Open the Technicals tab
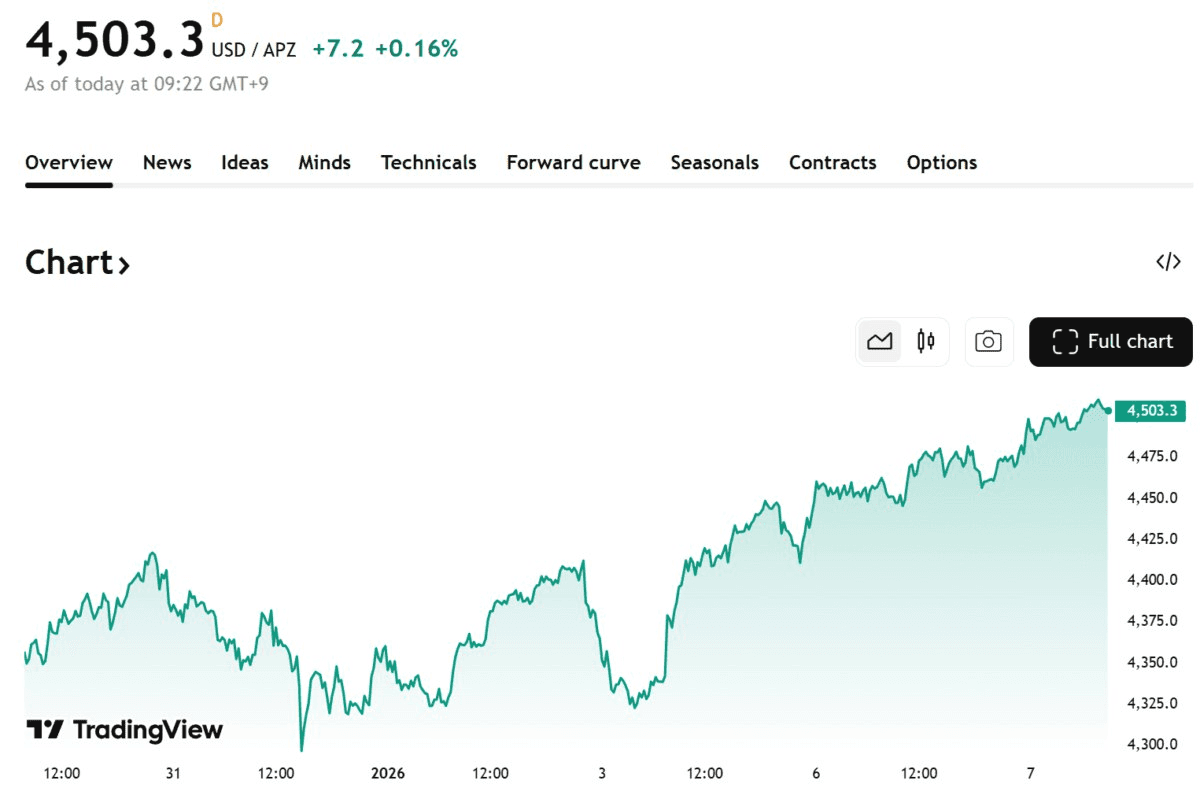Viewport: 1200px width, 799px height. coord(428,162)
